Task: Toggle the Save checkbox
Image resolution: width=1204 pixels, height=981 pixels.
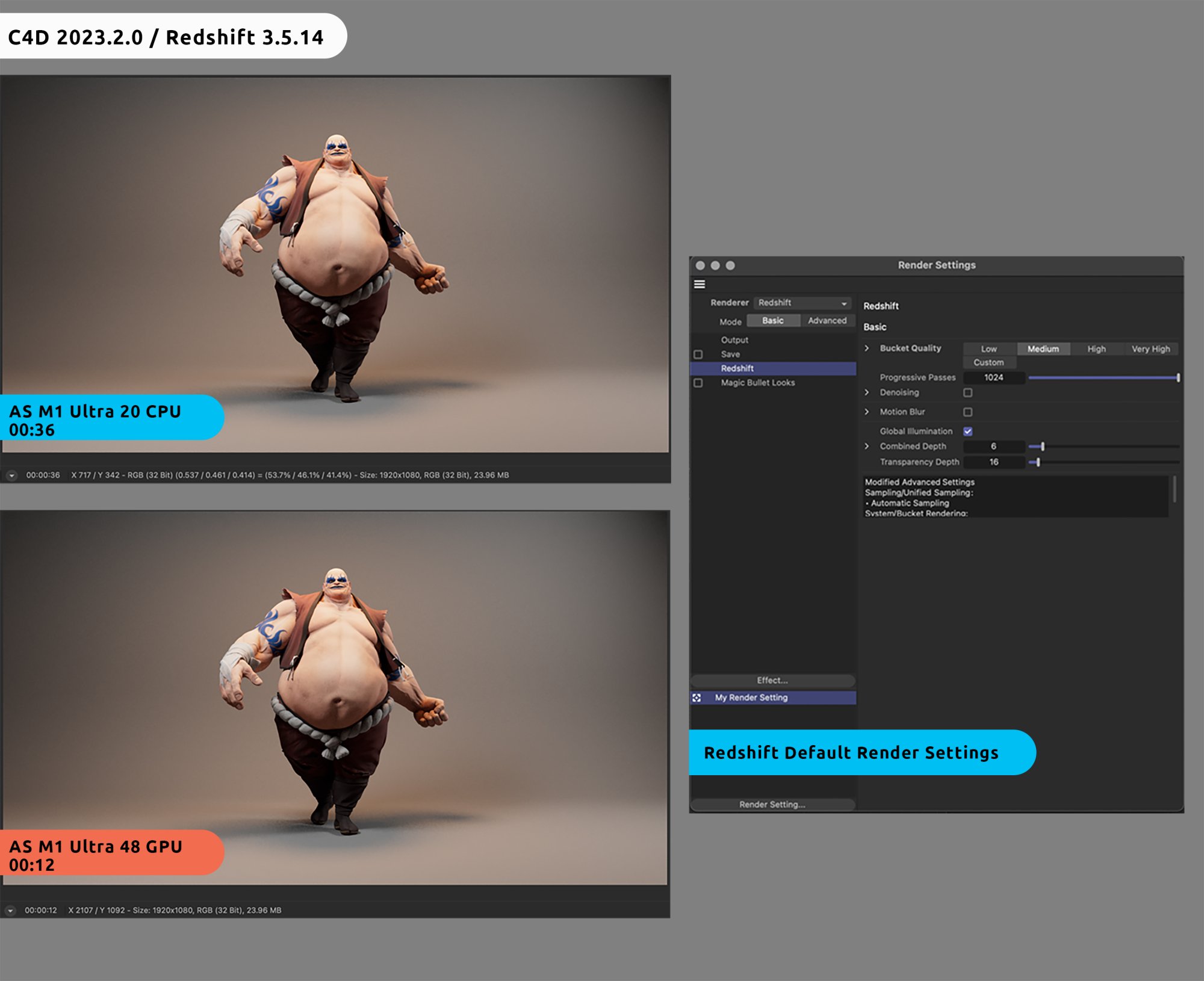Action: point(698,354)
